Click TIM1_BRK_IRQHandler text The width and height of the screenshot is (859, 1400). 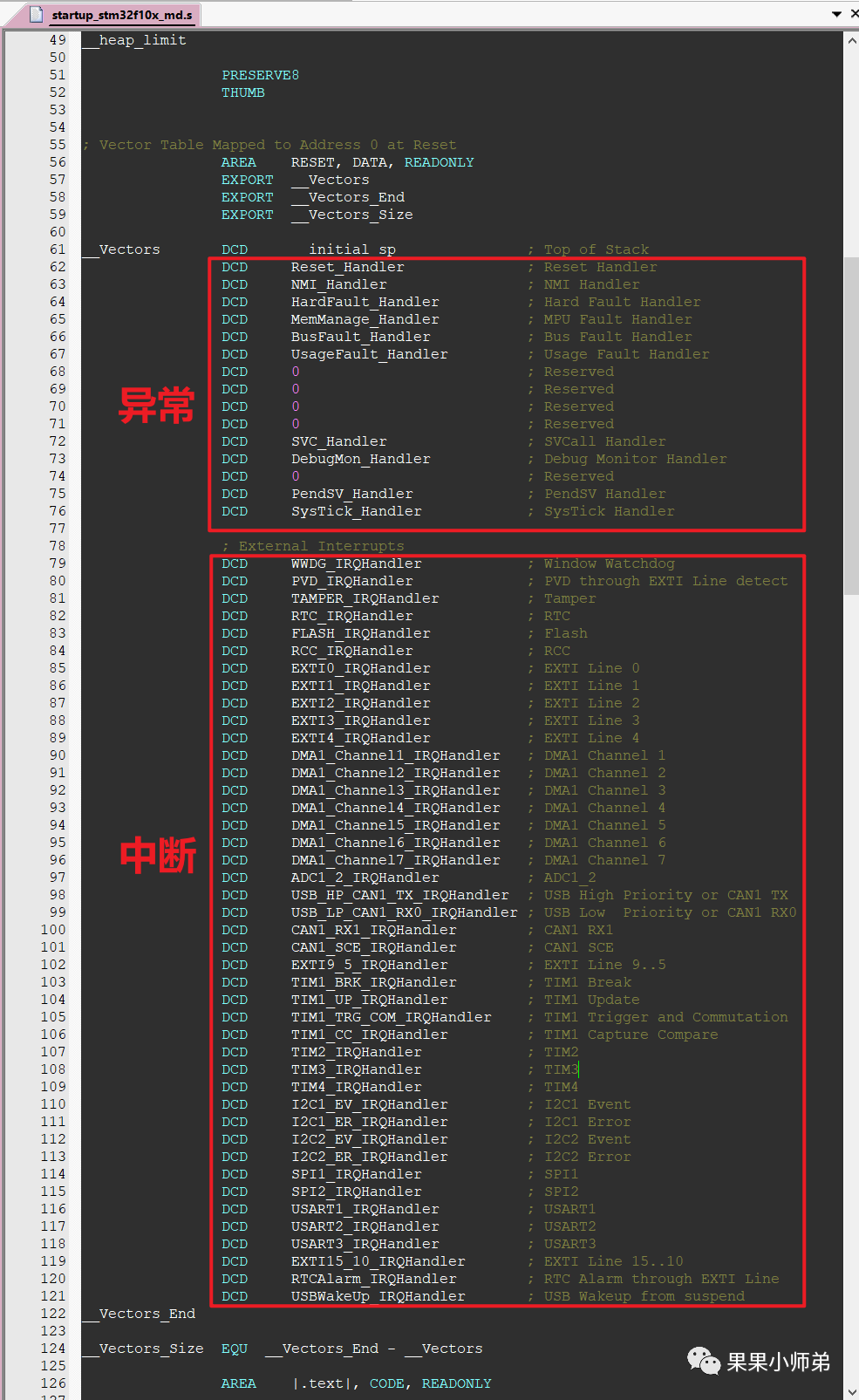coord(373,982)
